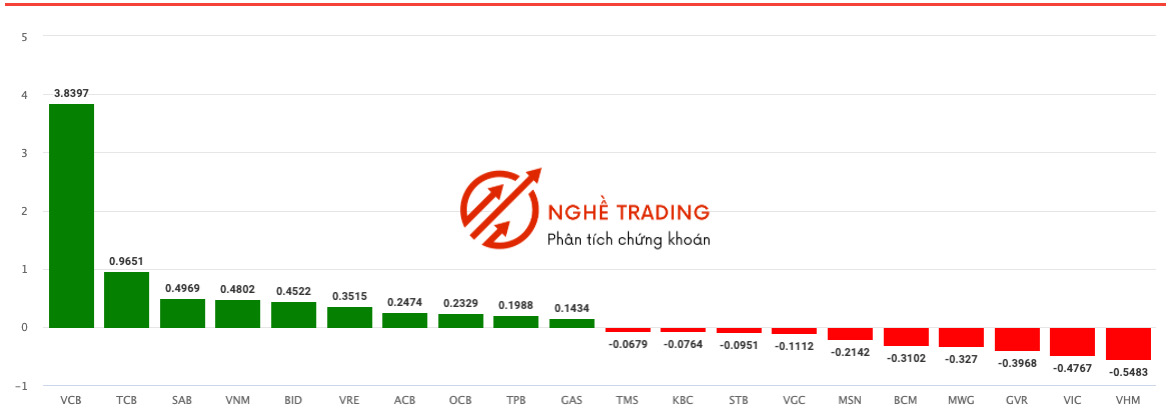
Task: Click the red BCM bar
Action: point(906,337)
